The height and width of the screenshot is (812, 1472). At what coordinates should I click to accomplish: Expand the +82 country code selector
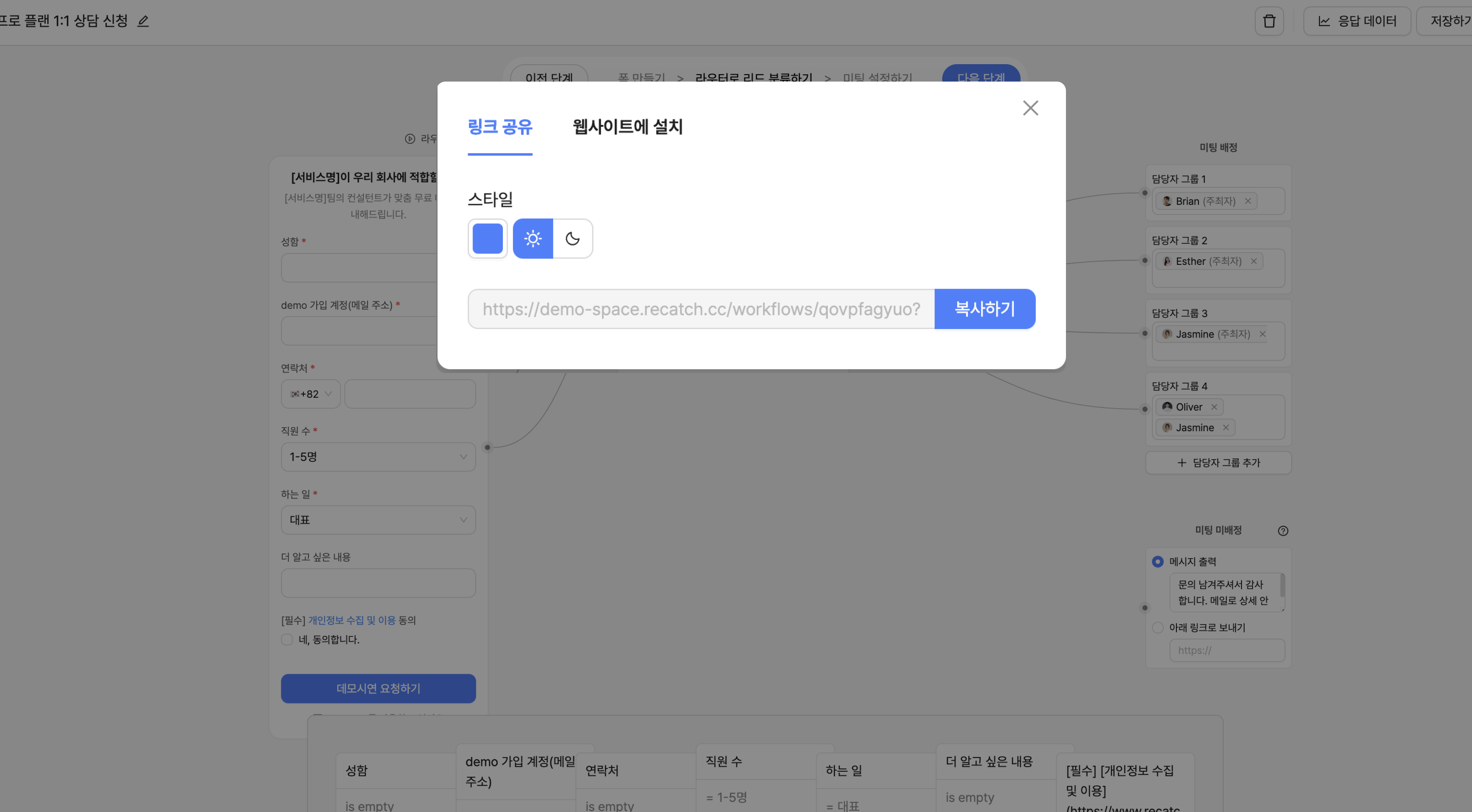310,394
